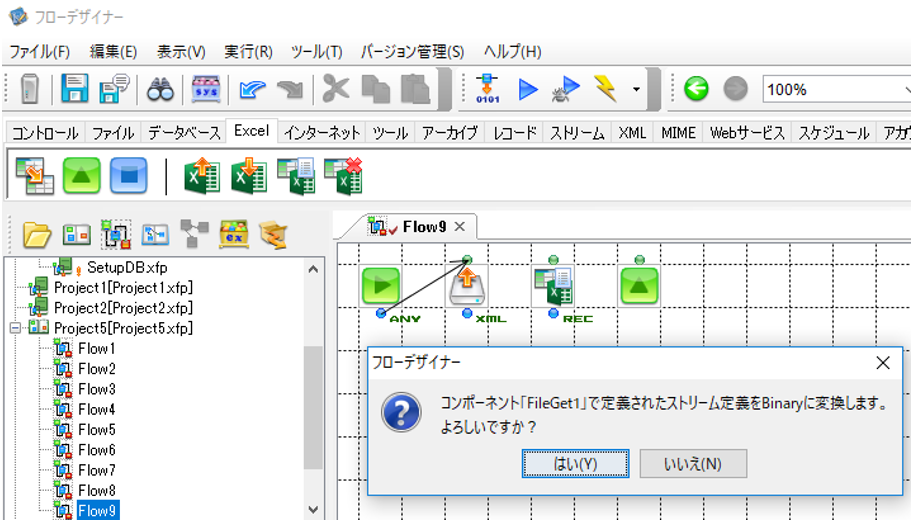Switch to the コントロール palette tab
Screen dimensions: 914x521
tap(45, 133)
